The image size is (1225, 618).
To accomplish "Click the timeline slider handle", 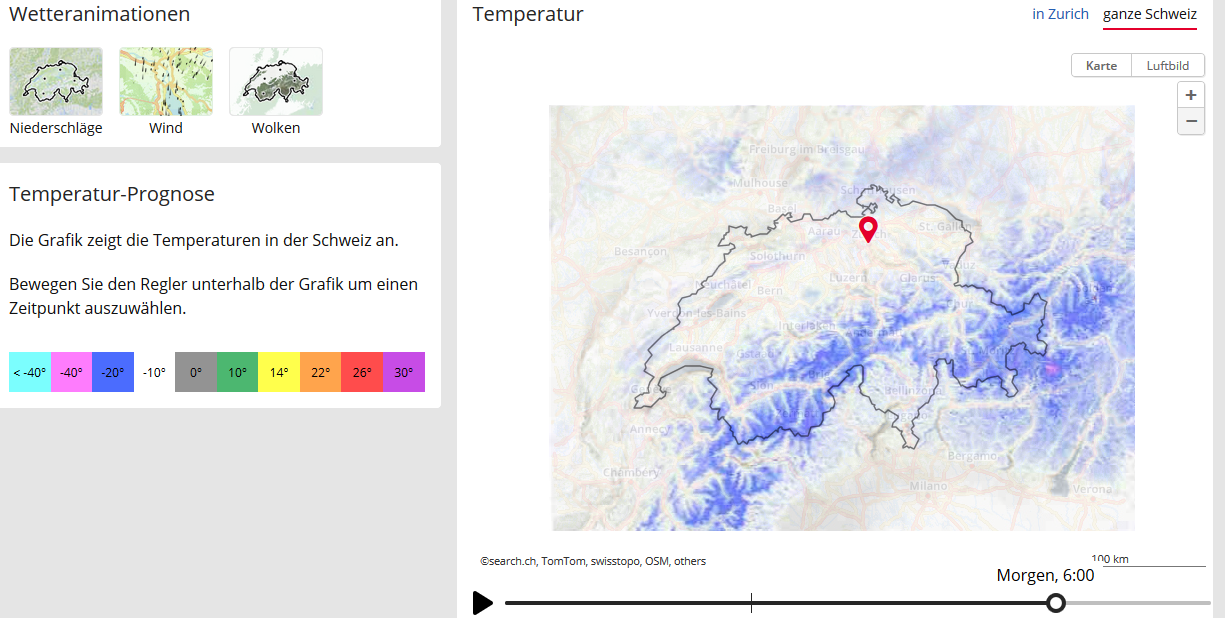I will coord(1056,603).
